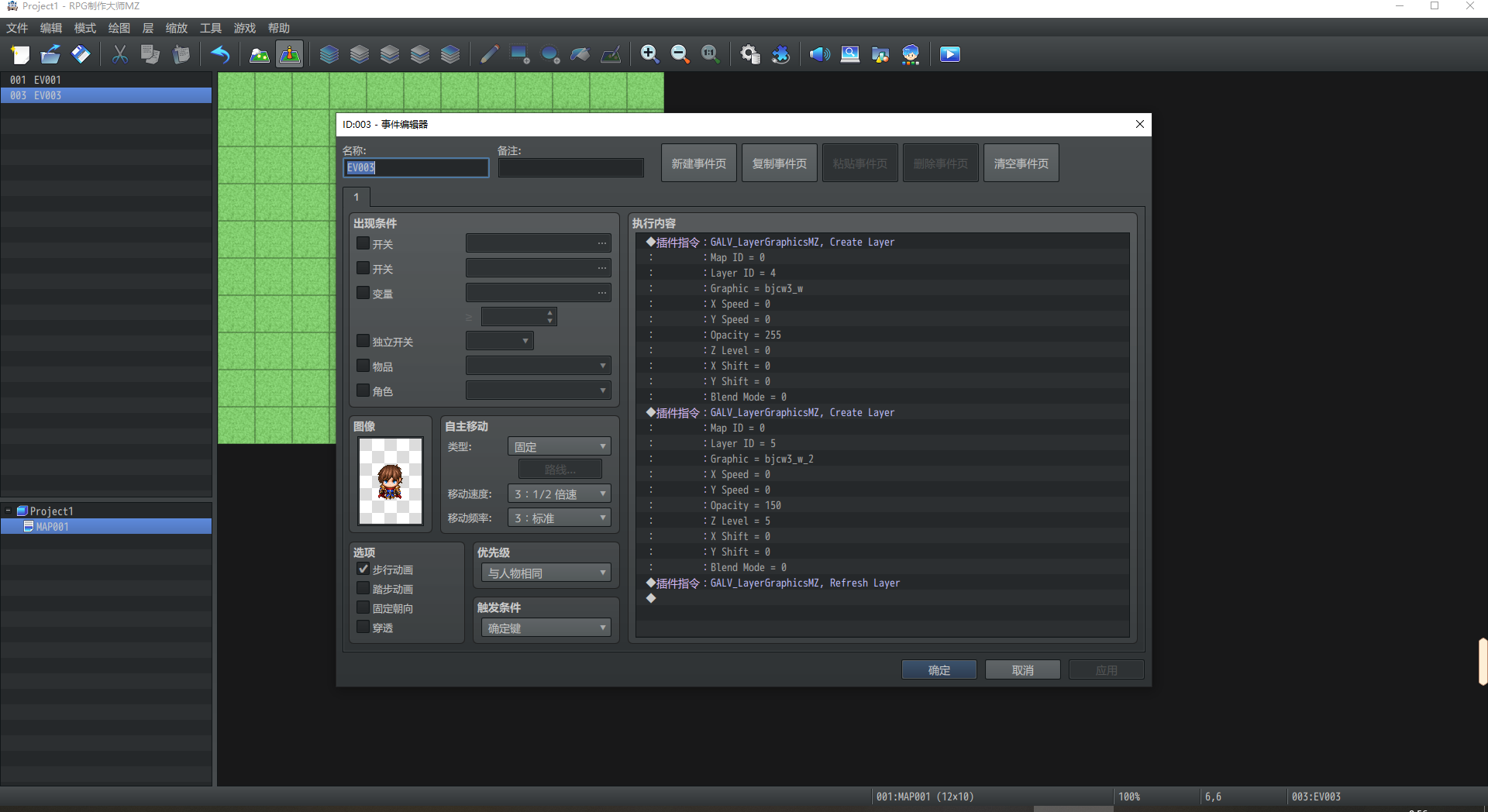Screen dimensions: 1488x812
Task: Check the 独立开关 condition box
Action: click(x=363, y=341)
